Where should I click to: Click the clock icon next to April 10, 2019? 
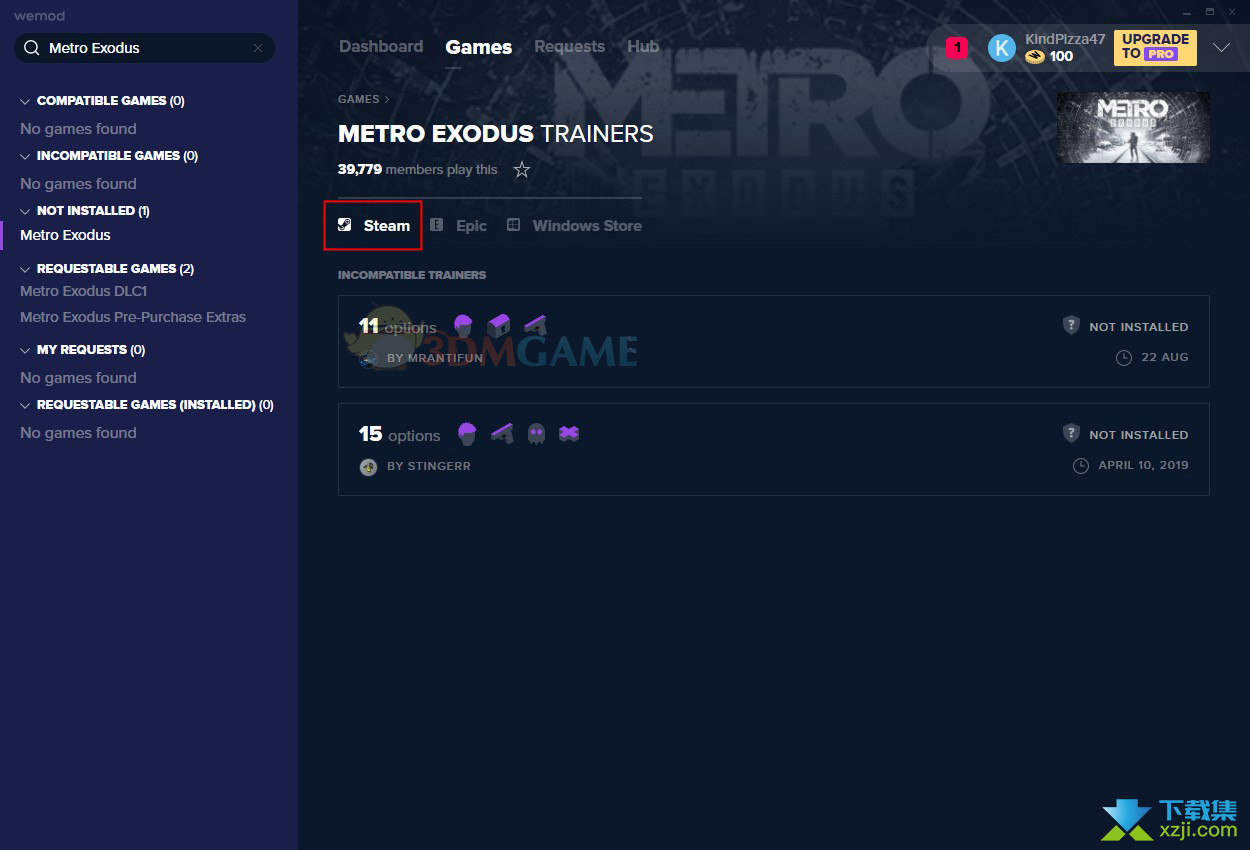(x=1080, y=465)
